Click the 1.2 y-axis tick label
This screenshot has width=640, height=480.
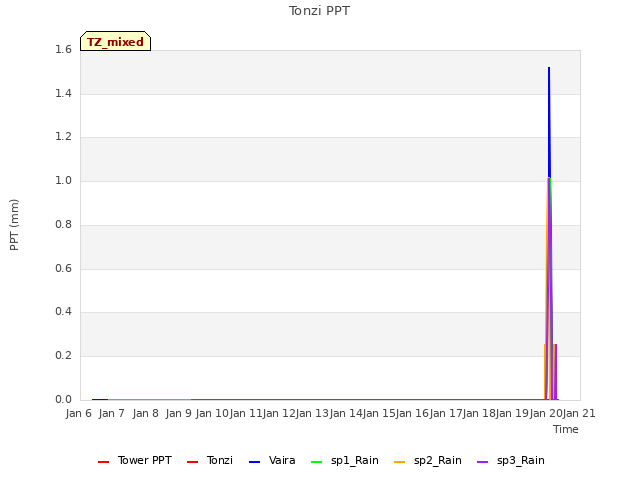point(63,136)
